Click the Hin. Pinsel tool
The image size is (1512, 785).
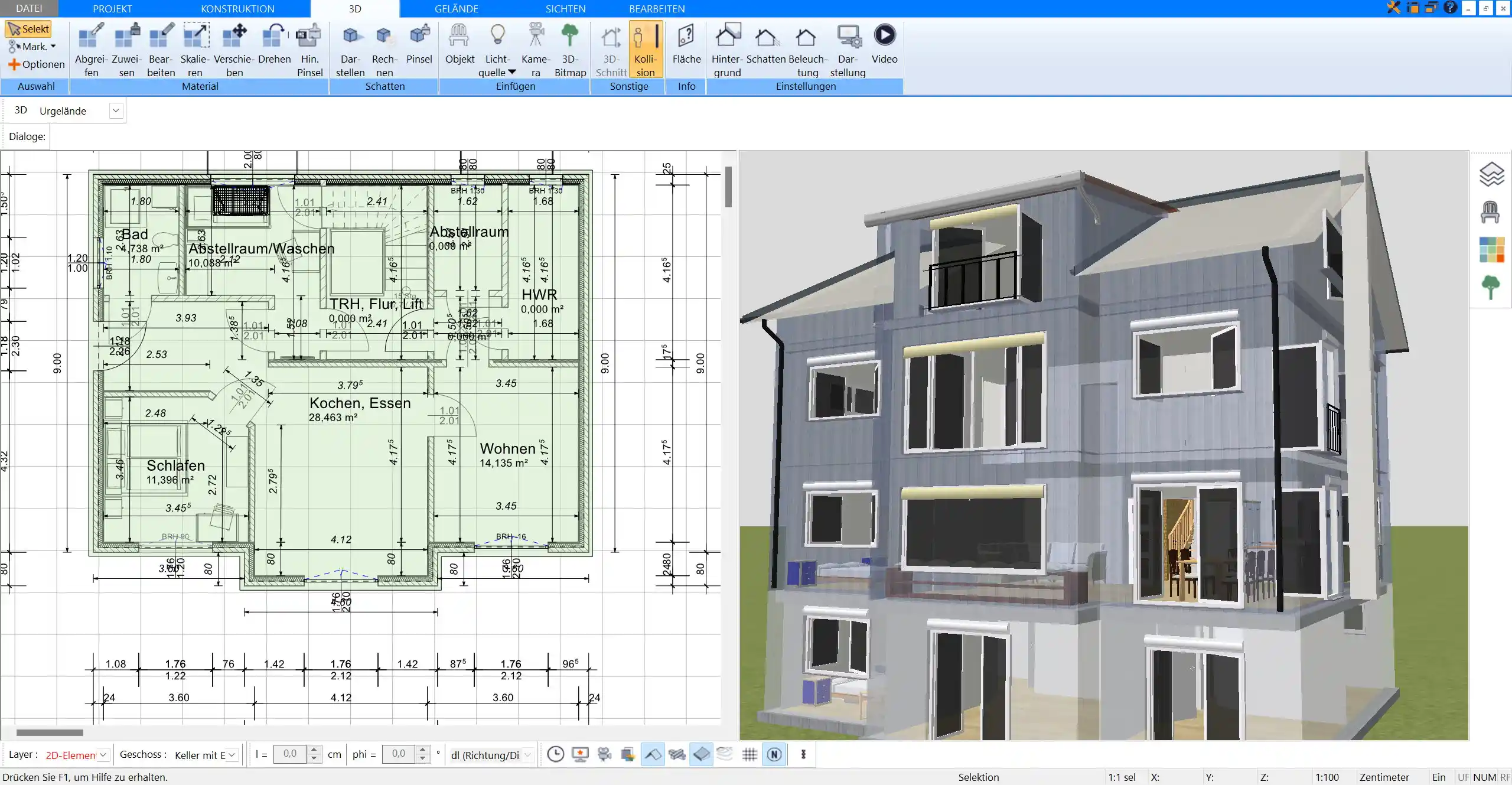point(309,50)
